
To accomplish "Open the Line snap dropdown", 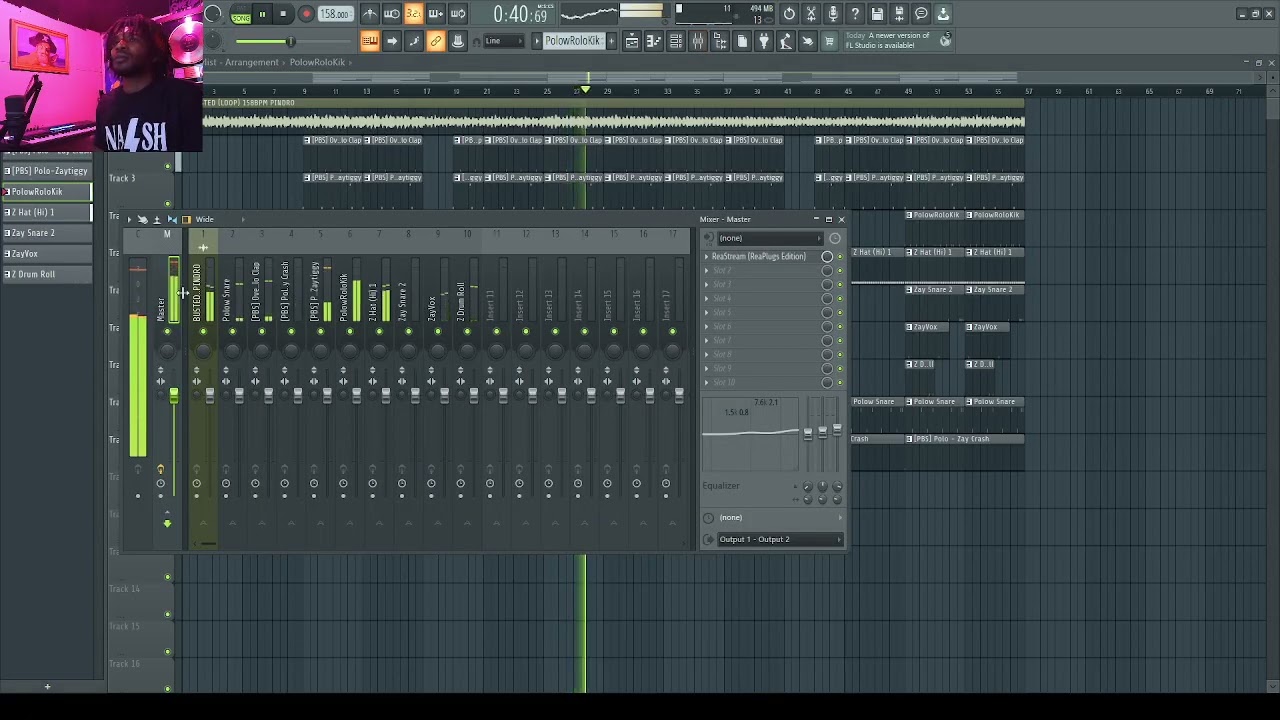I will [x=504, y=41].
